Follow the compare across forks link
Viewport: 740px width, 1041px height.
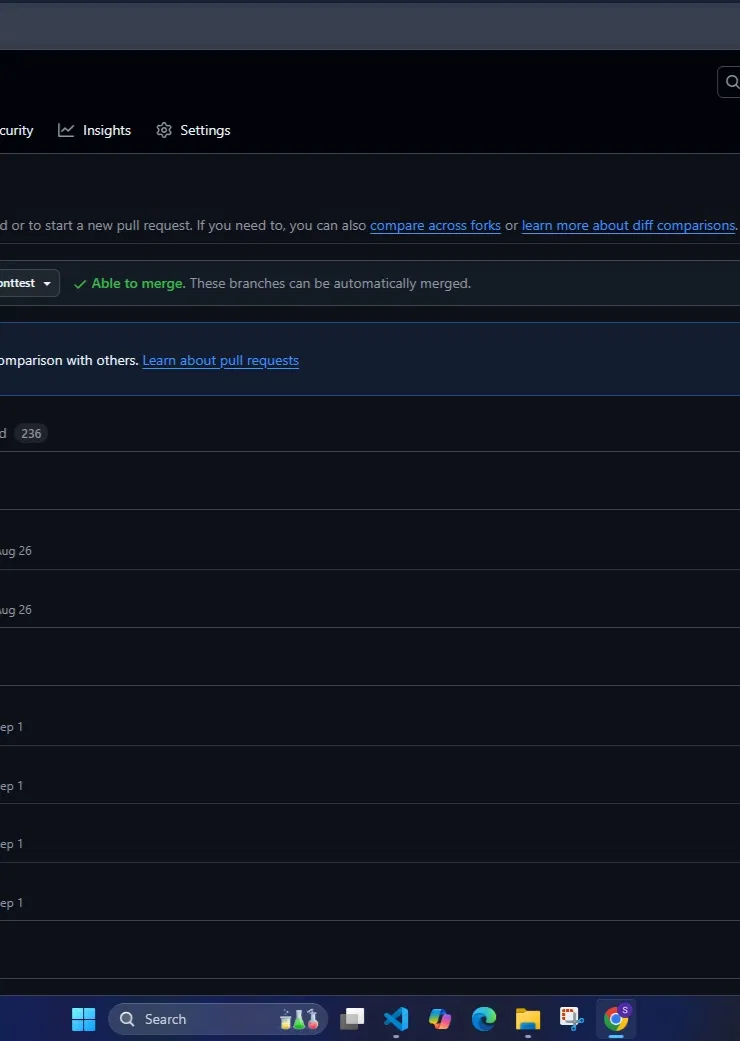tap(435, 225)
